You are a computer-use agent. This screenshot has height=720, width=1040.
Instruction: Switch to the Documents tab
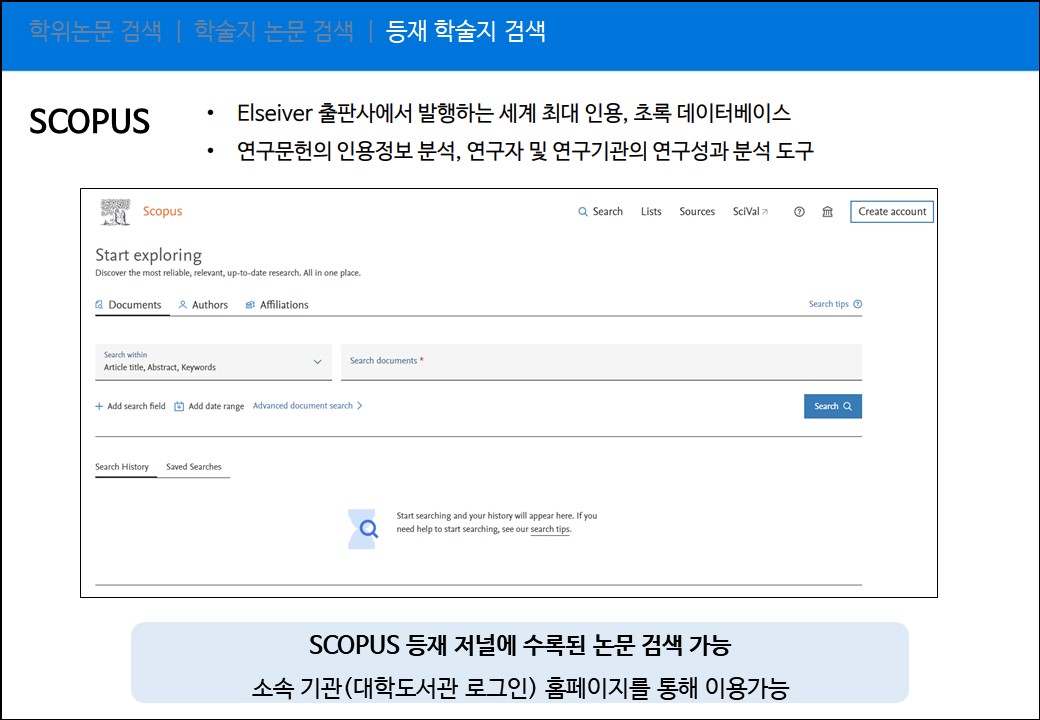coord(129,305)
